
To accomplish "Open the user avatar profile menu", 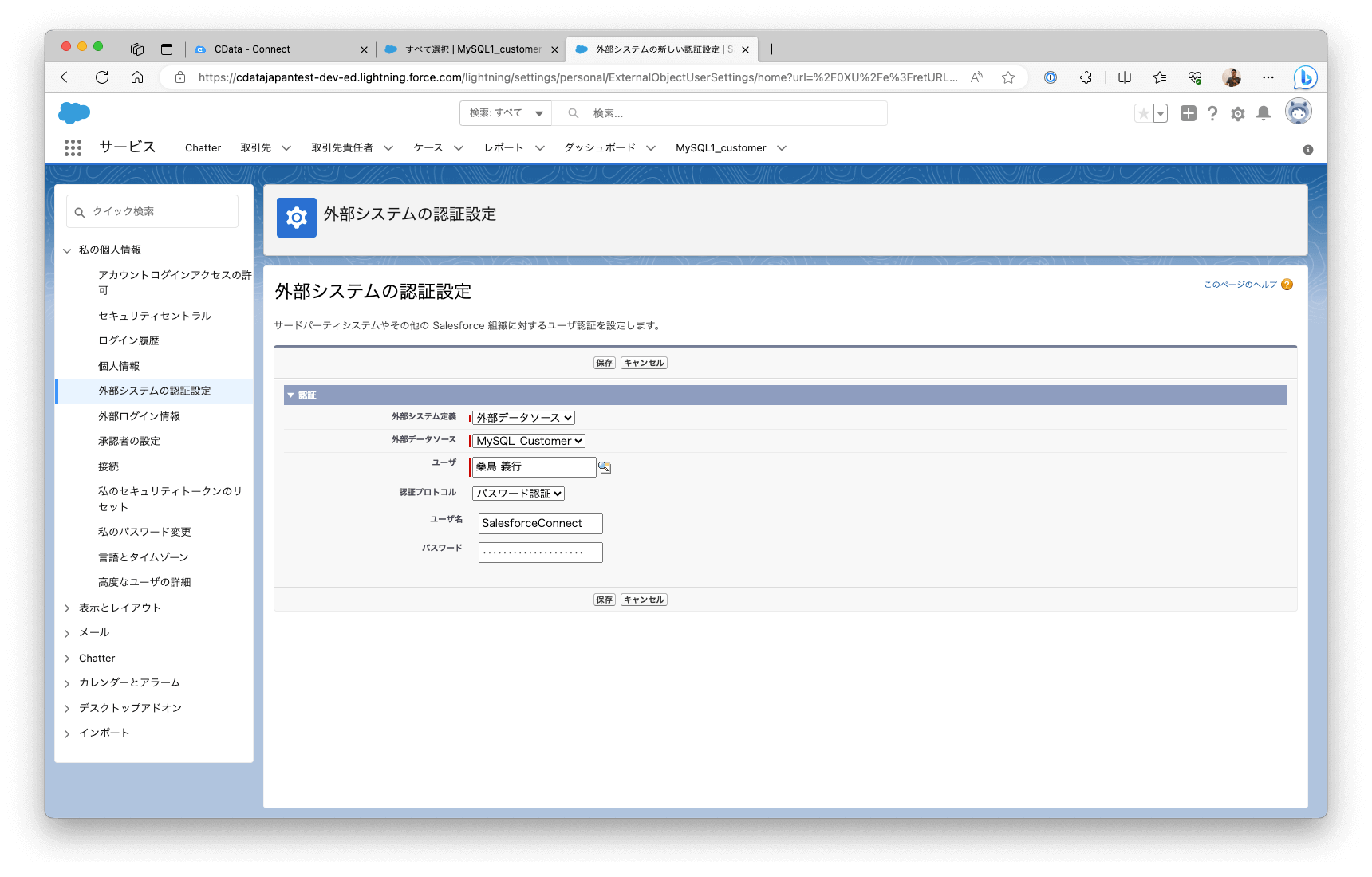I will [1299, 112].
